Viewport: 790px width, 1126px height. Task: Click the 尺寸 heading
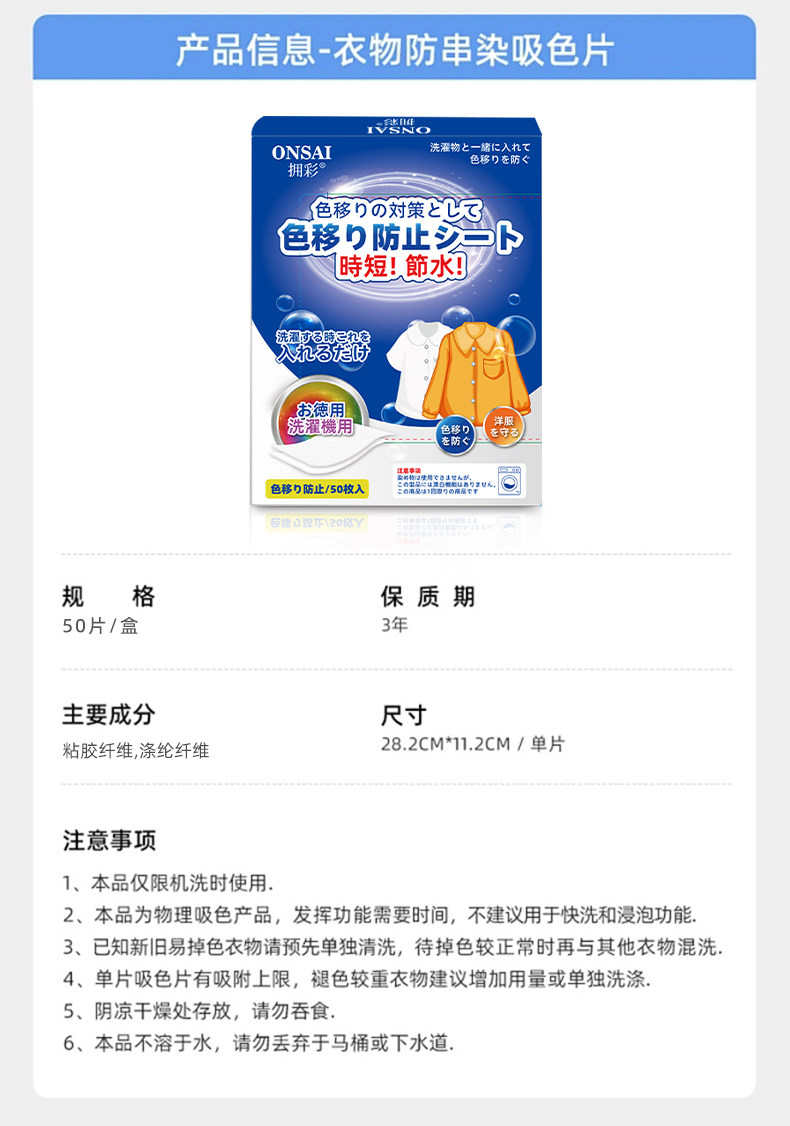tap(404, 715)
